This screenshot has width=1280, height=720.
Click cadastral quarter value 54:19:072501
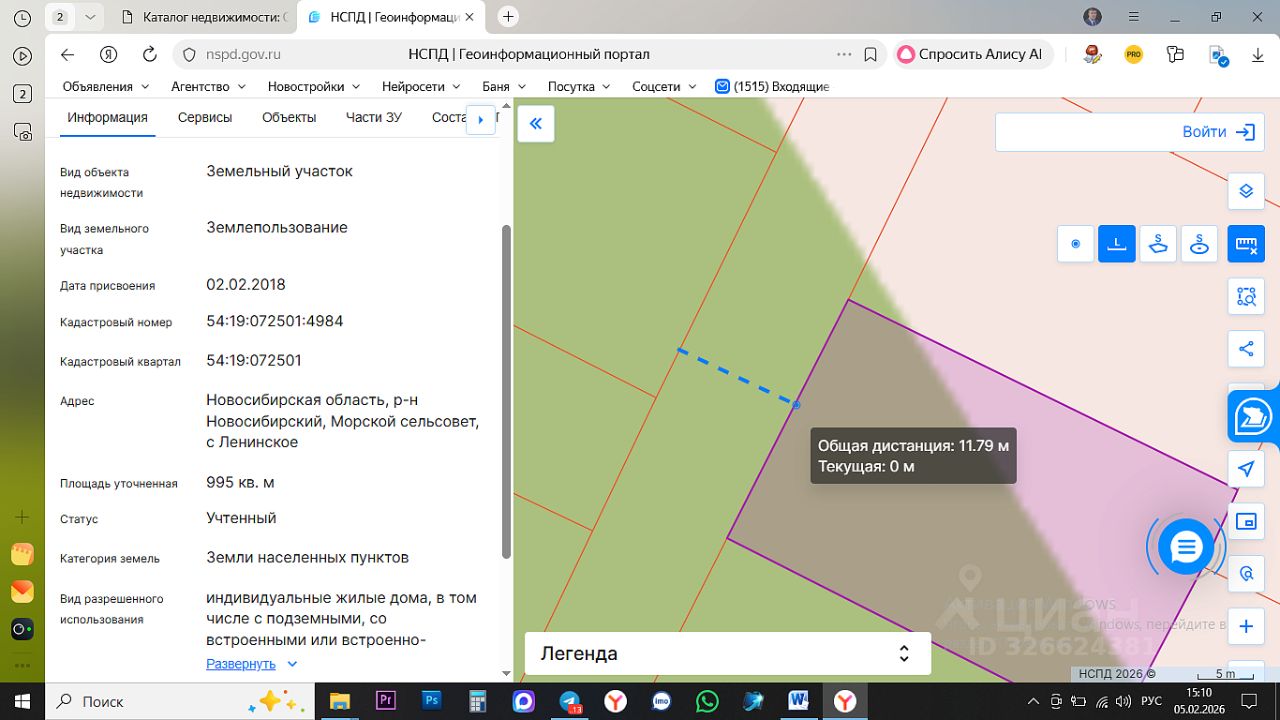pyautogui.click(x=254, y=360)
